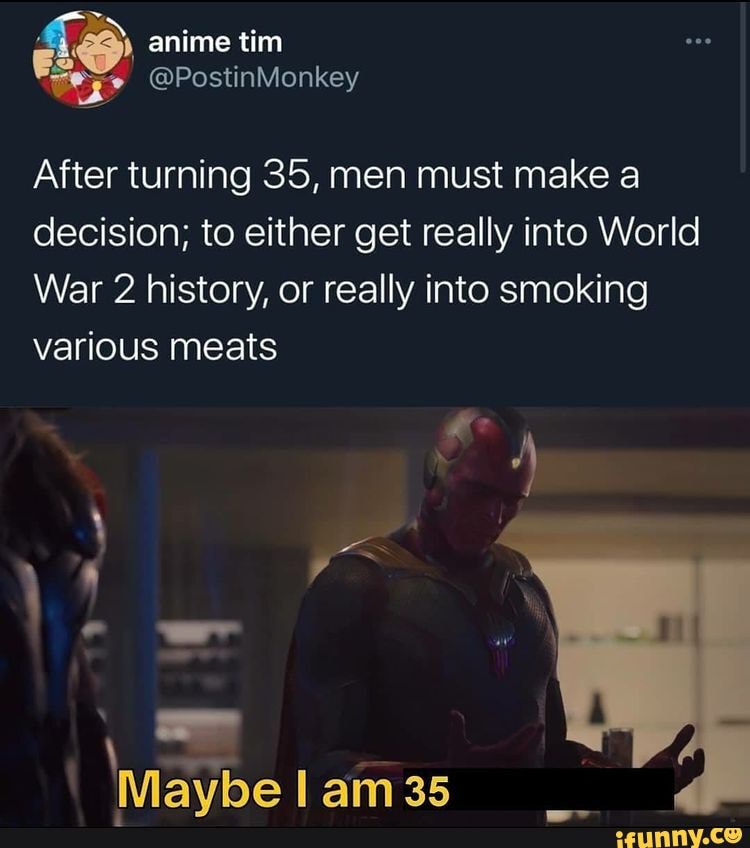Viewport: 750px width, 848px height.
Task: Open the attached movie still image
Action: (375, 617)
